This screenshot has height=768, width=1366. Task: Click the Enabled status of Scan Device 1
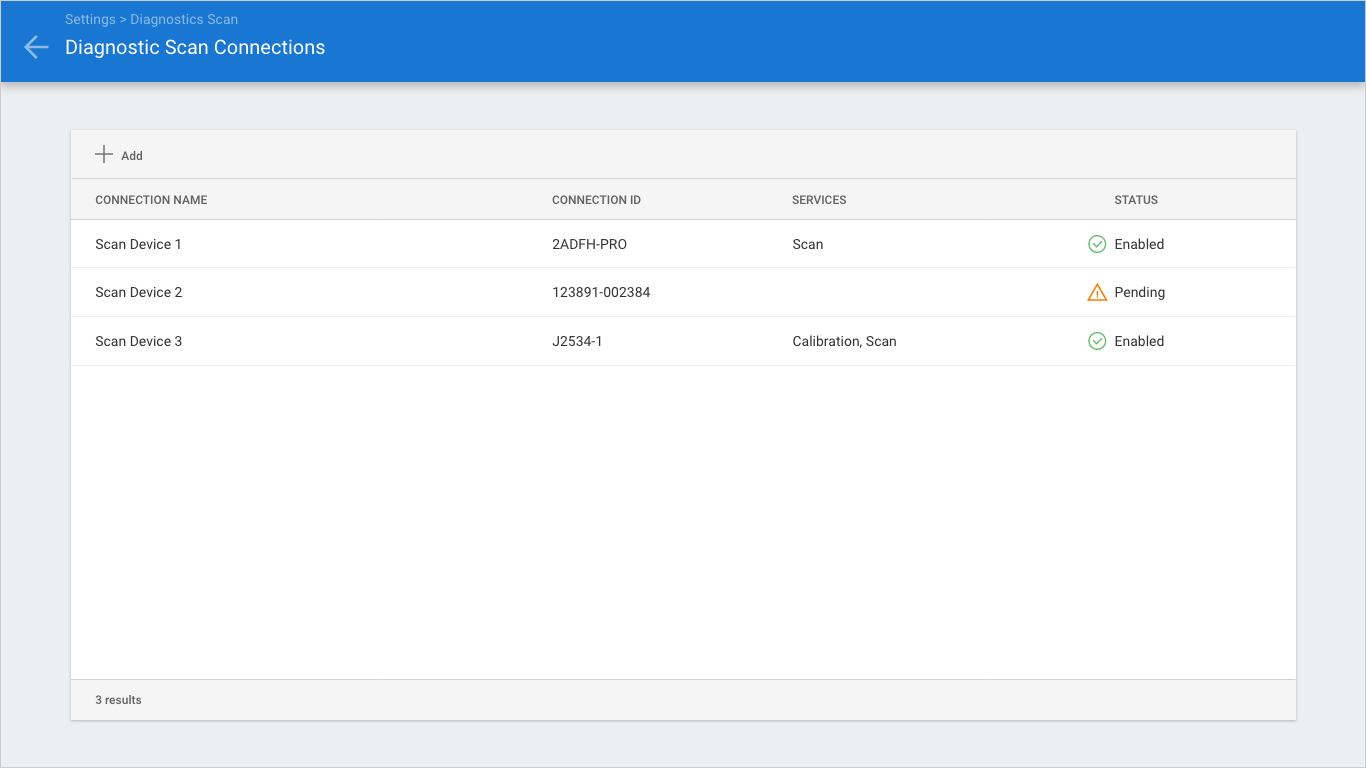click(x=1139, y=244)
